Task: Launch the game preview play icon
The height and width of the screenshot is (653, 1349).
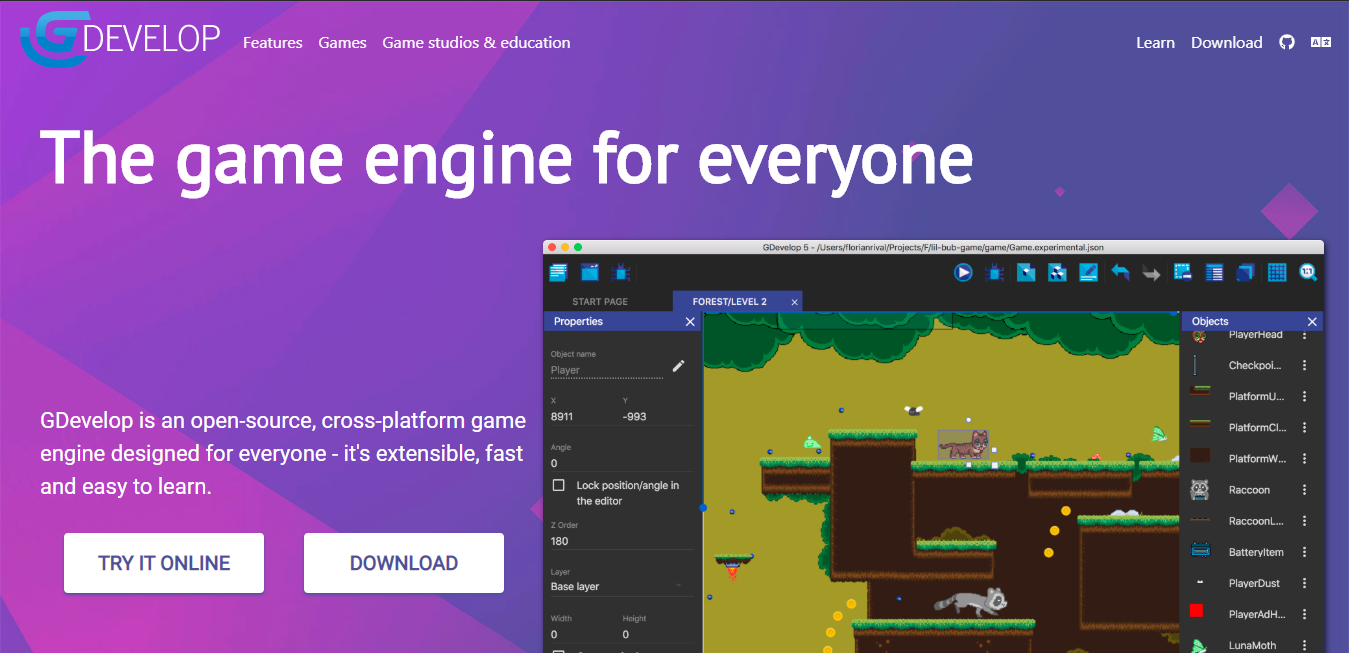Action: 963,271
